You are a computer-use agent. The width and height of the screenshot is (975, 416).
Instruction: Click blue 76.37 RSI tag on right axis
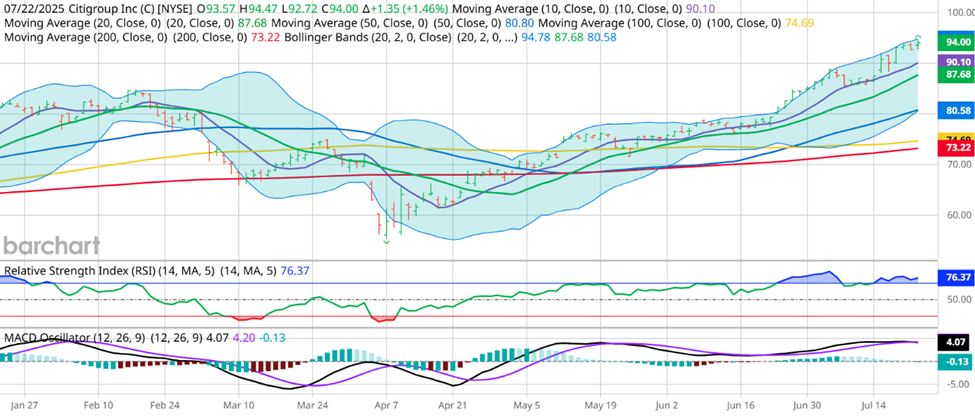click(x=956, y=277)
